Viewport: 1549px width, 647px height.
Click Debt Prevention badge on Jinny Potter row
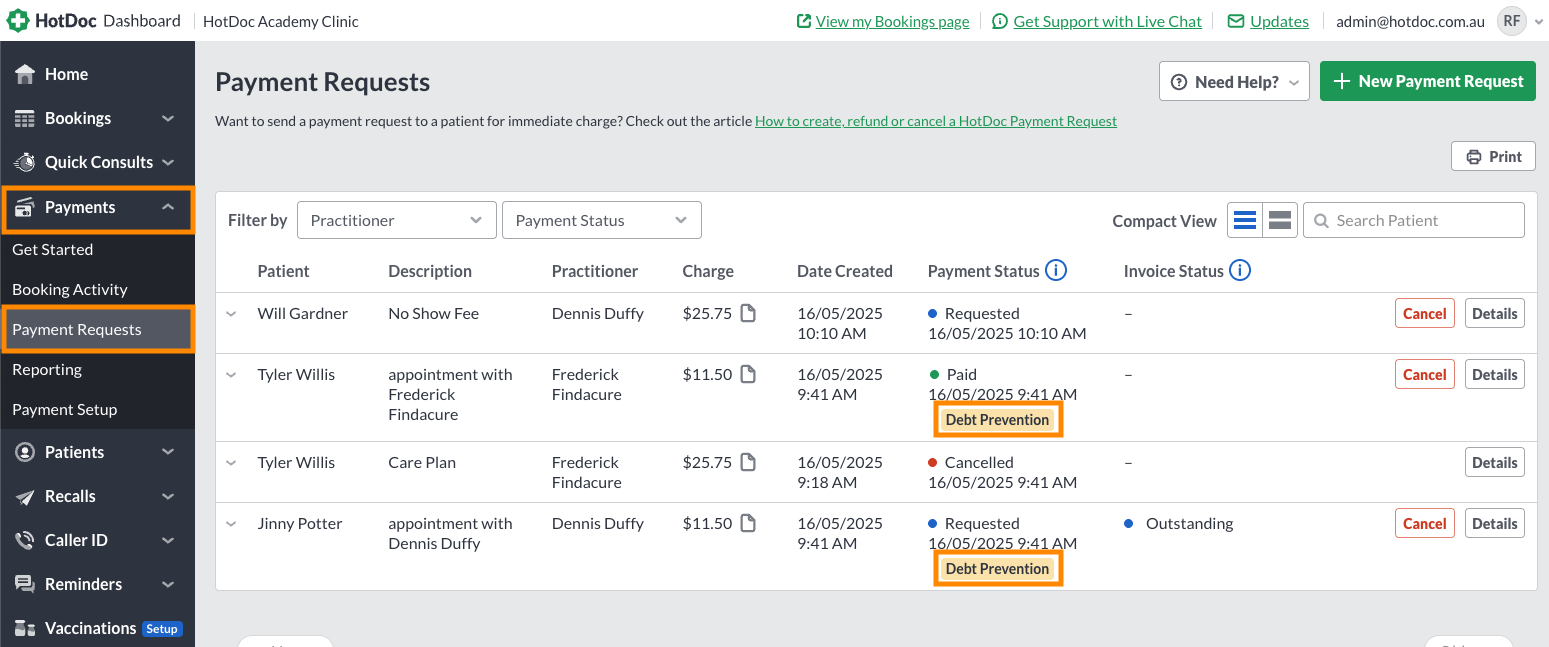click(997, 569)
